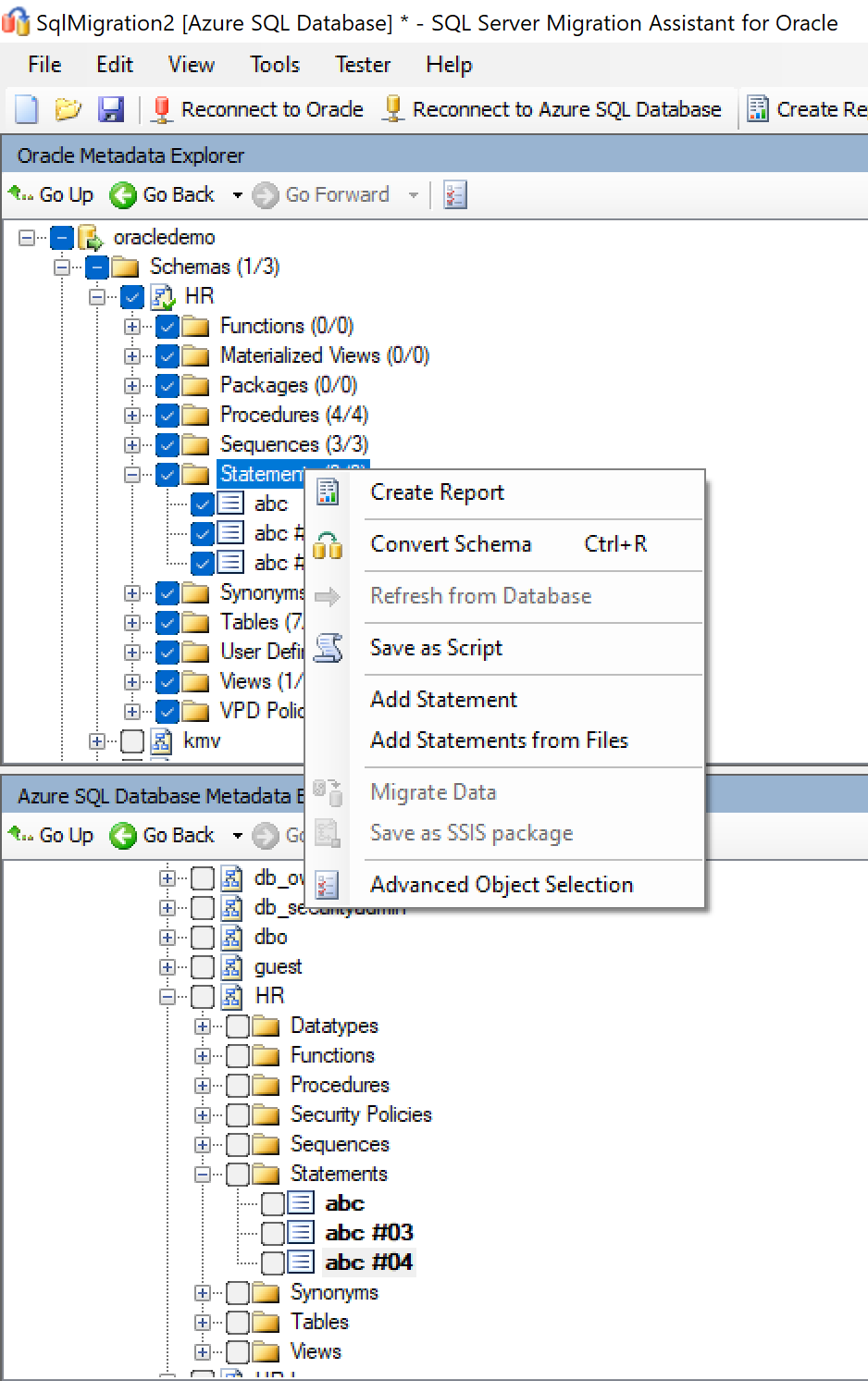Uncheck the HR schema checkbox
Screen dimensions: 868x1381
[131, 296]
